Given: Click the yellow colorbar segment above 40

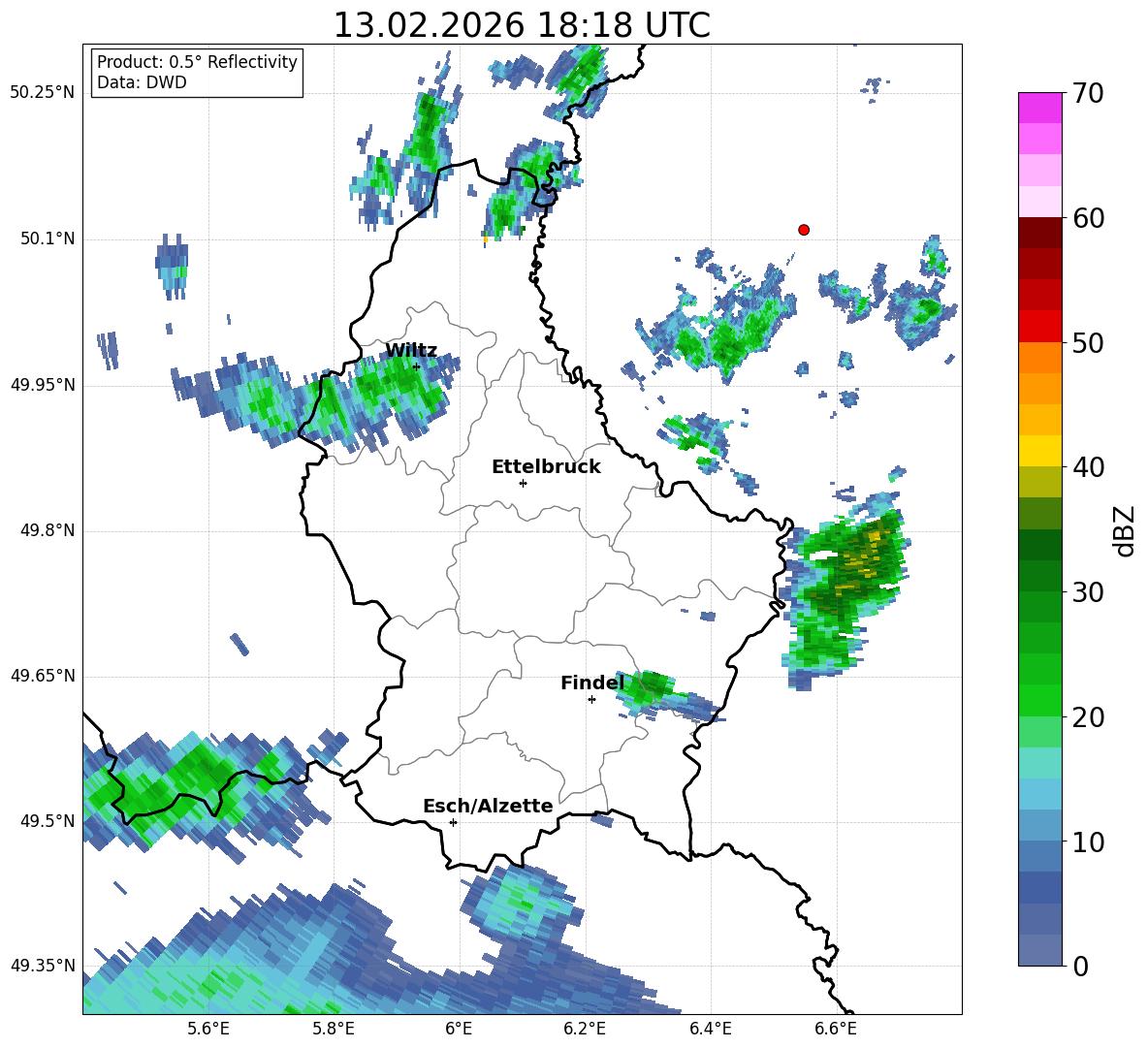Looking at the screenshot, I should tap(1039, 451).
